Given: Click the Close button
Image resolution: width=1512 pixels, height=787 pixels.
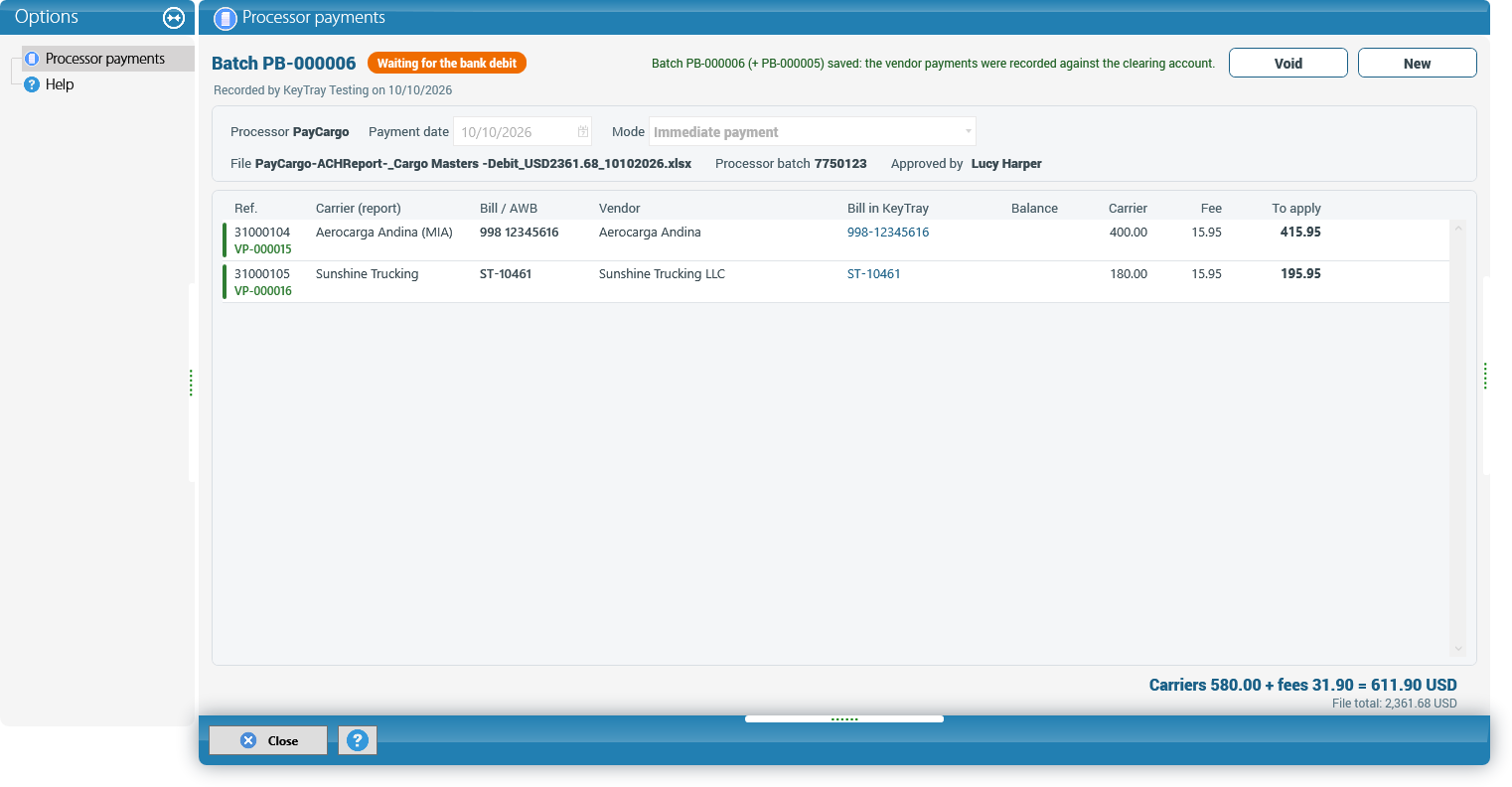Looking at the screenshot, I should click(268, 740).
